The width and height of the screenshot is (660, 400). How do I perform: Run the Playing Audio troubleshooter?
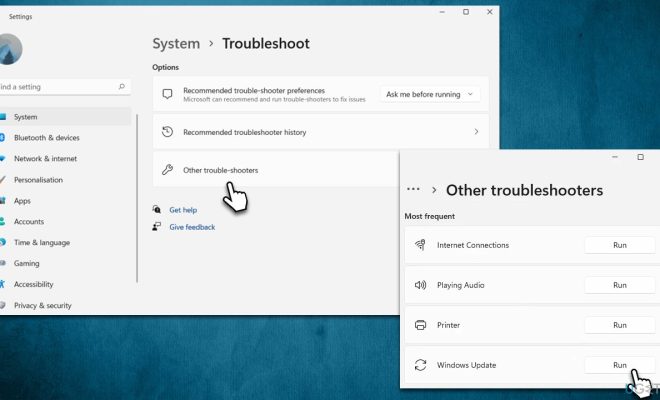[x=620, y=285]
